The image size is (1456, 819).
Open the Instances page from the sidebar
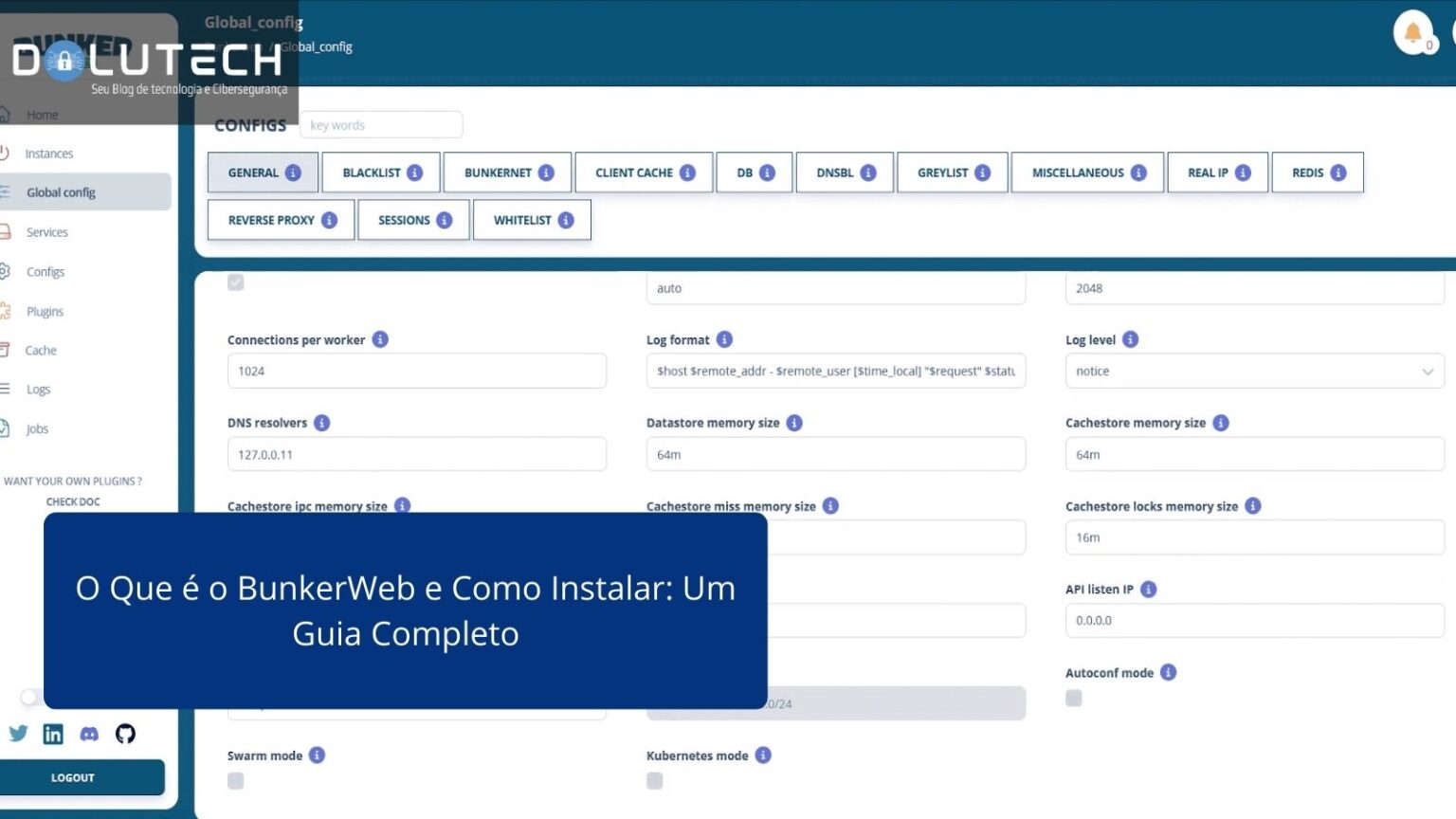point(48,153)
